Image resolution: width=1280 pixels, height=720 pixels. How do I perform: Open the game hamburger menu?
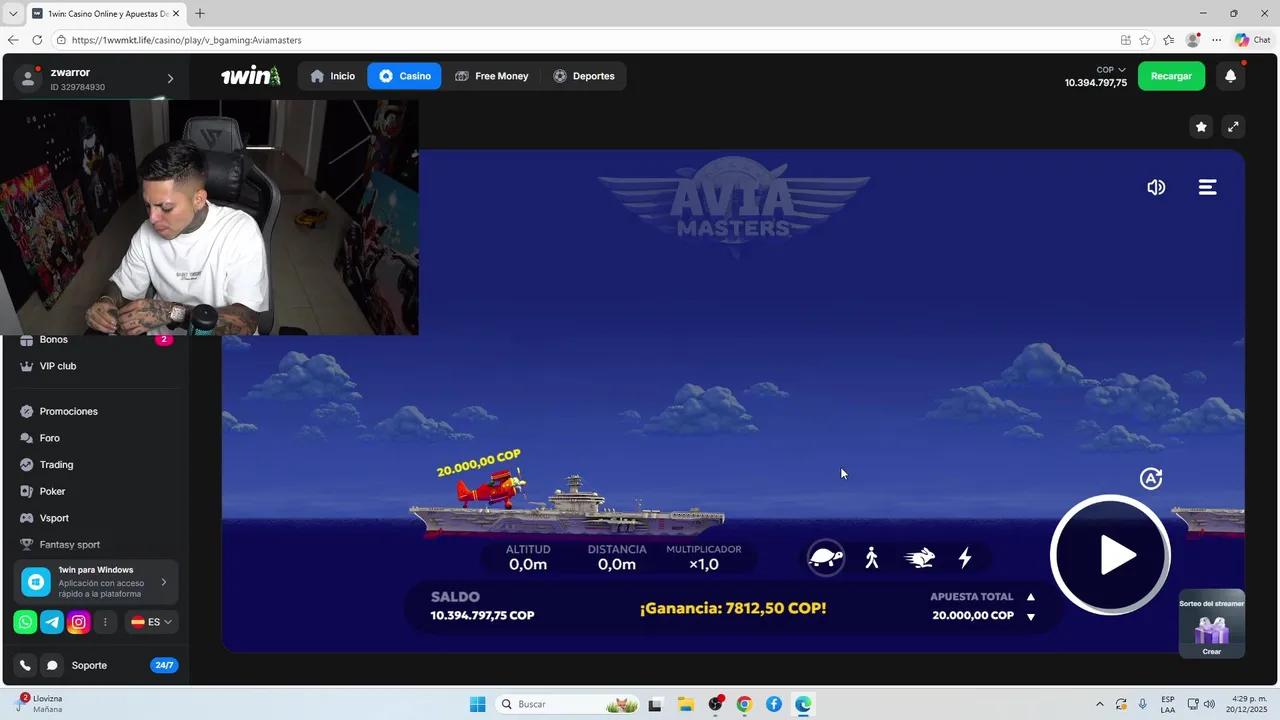pyautogui.click(x=1207, y=187)
